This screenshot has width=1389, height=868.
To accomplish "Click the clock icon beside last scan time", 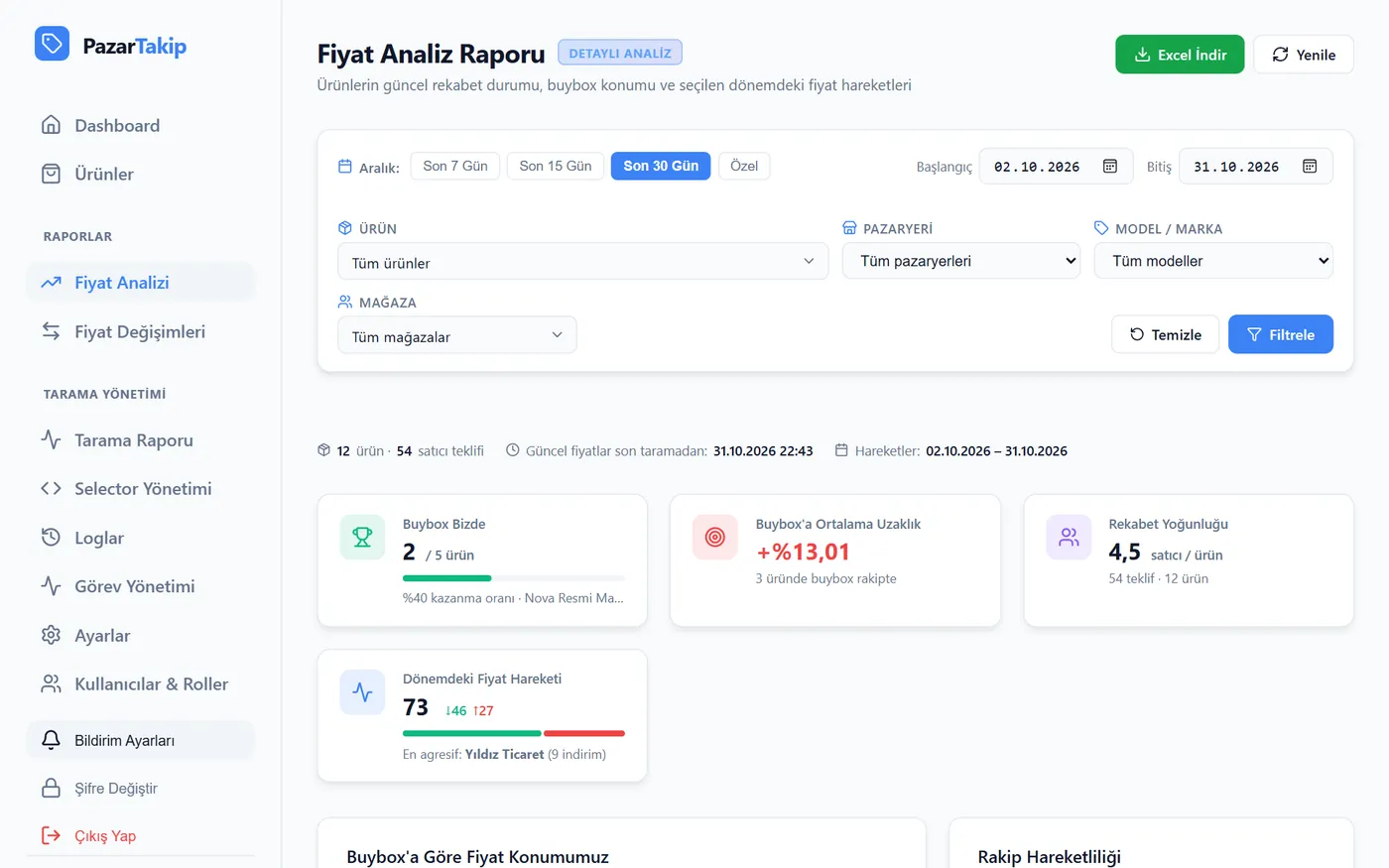I will point(513,450).
